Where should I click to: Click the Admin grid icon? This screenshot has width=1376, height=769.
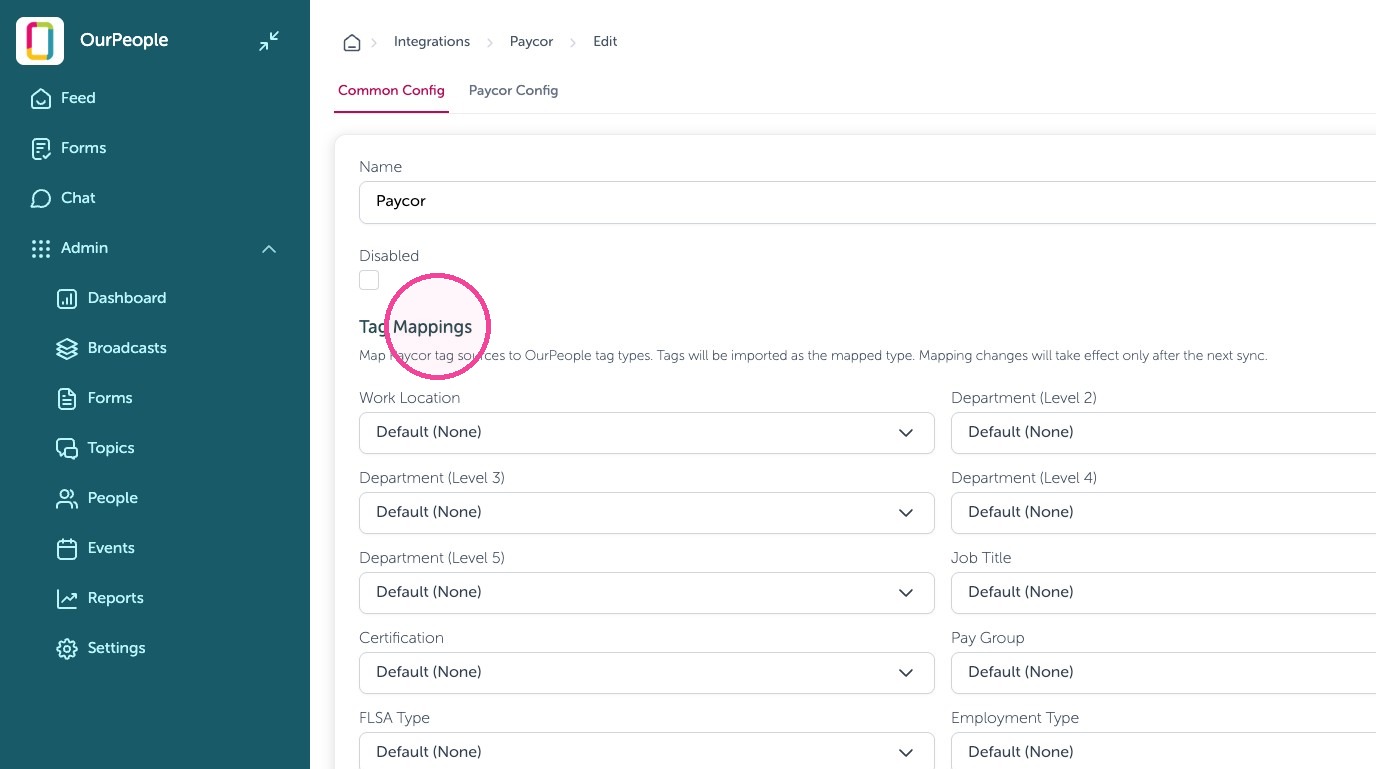click(x=41, y=248)
